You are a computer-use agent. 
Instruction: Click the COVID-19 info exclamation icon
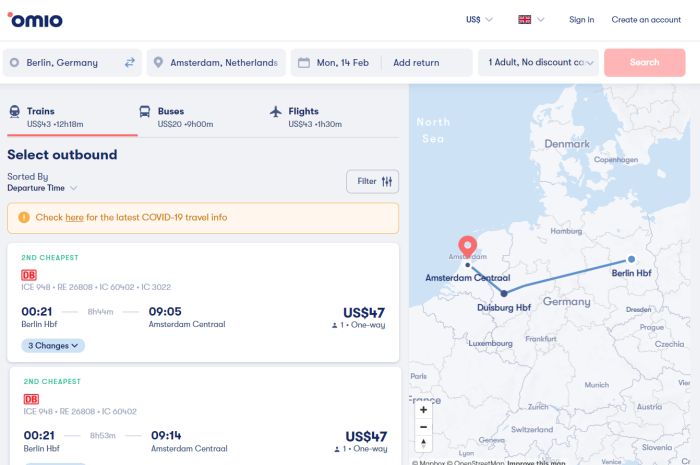click(x=24, y=217)
